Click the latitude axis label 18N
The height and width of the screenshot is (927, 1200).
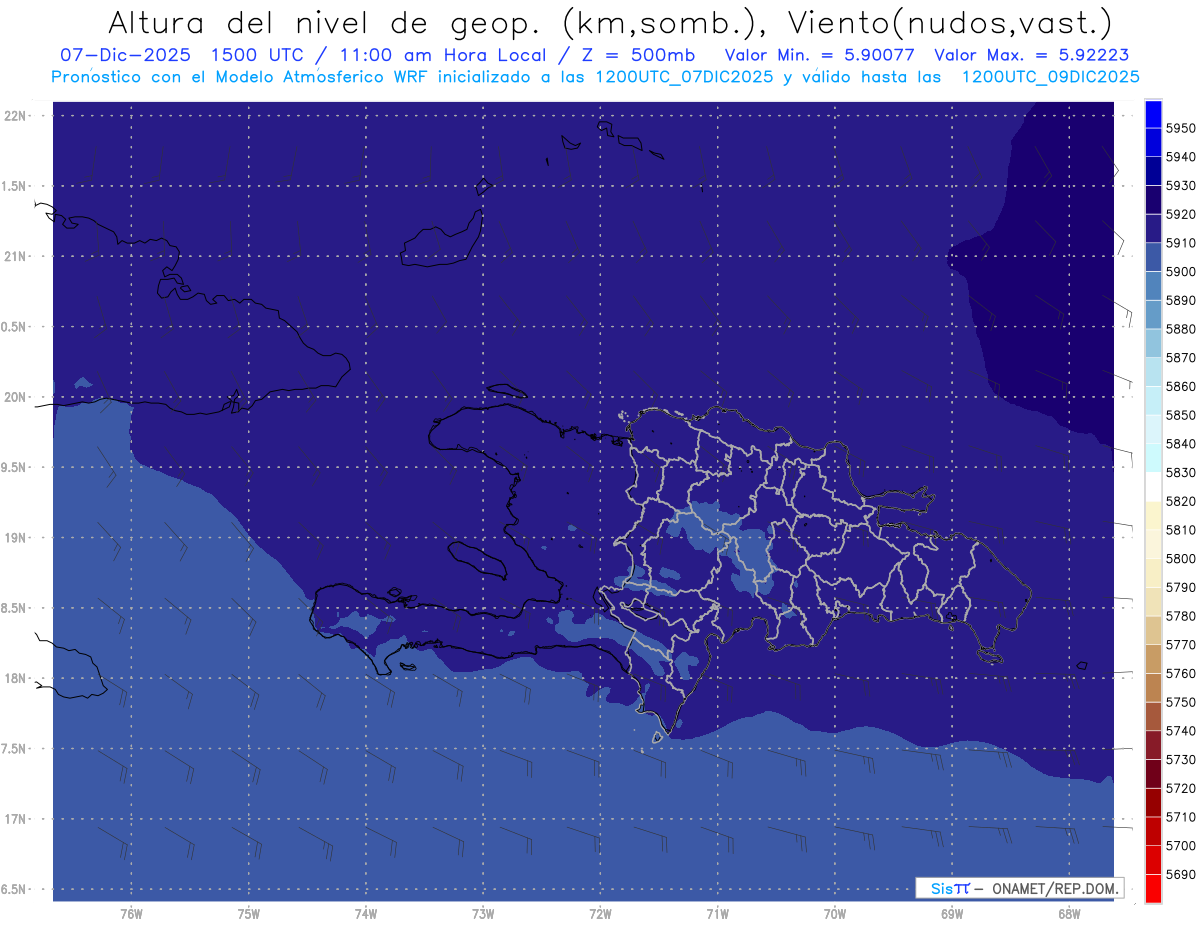pos(17,679)
